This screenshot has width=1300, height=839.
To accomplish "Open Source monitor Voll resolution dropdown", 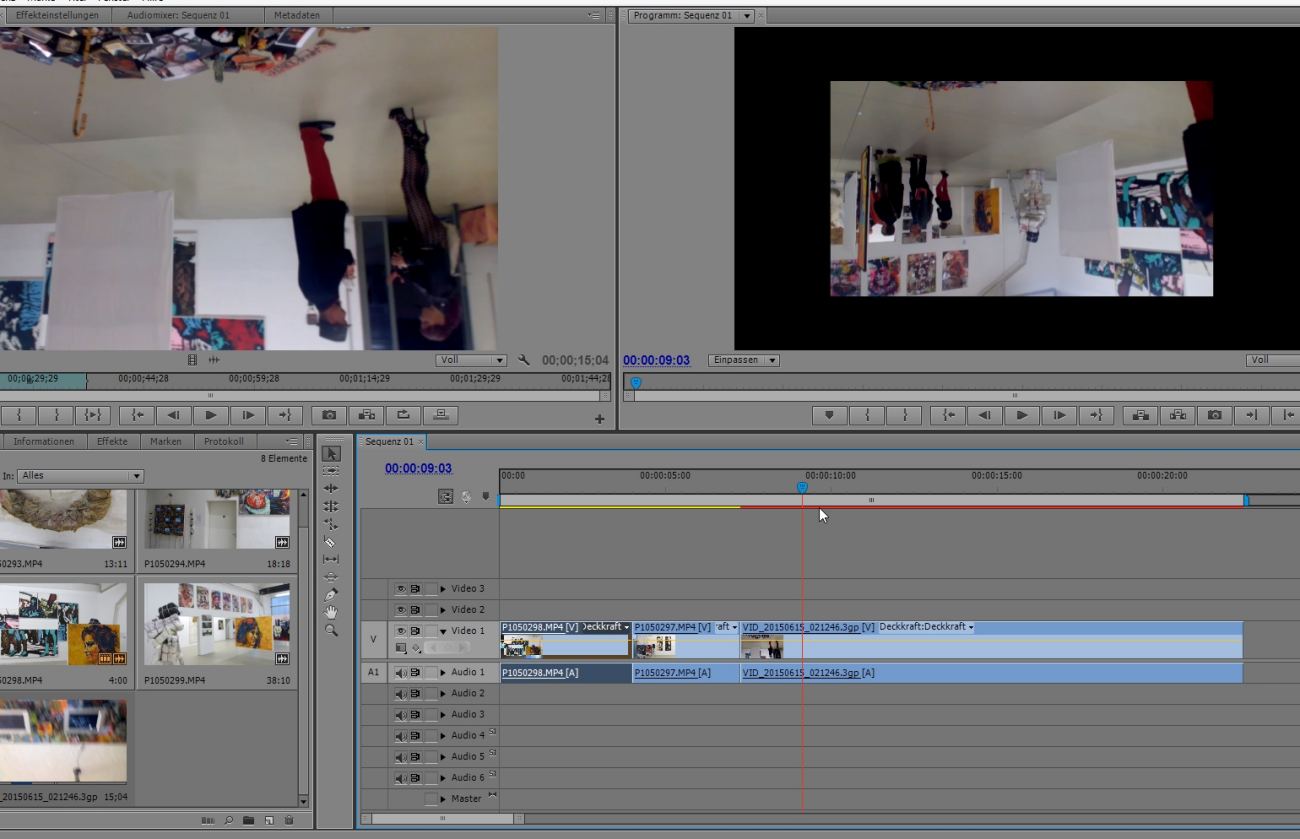I will [x=472, y=360].
